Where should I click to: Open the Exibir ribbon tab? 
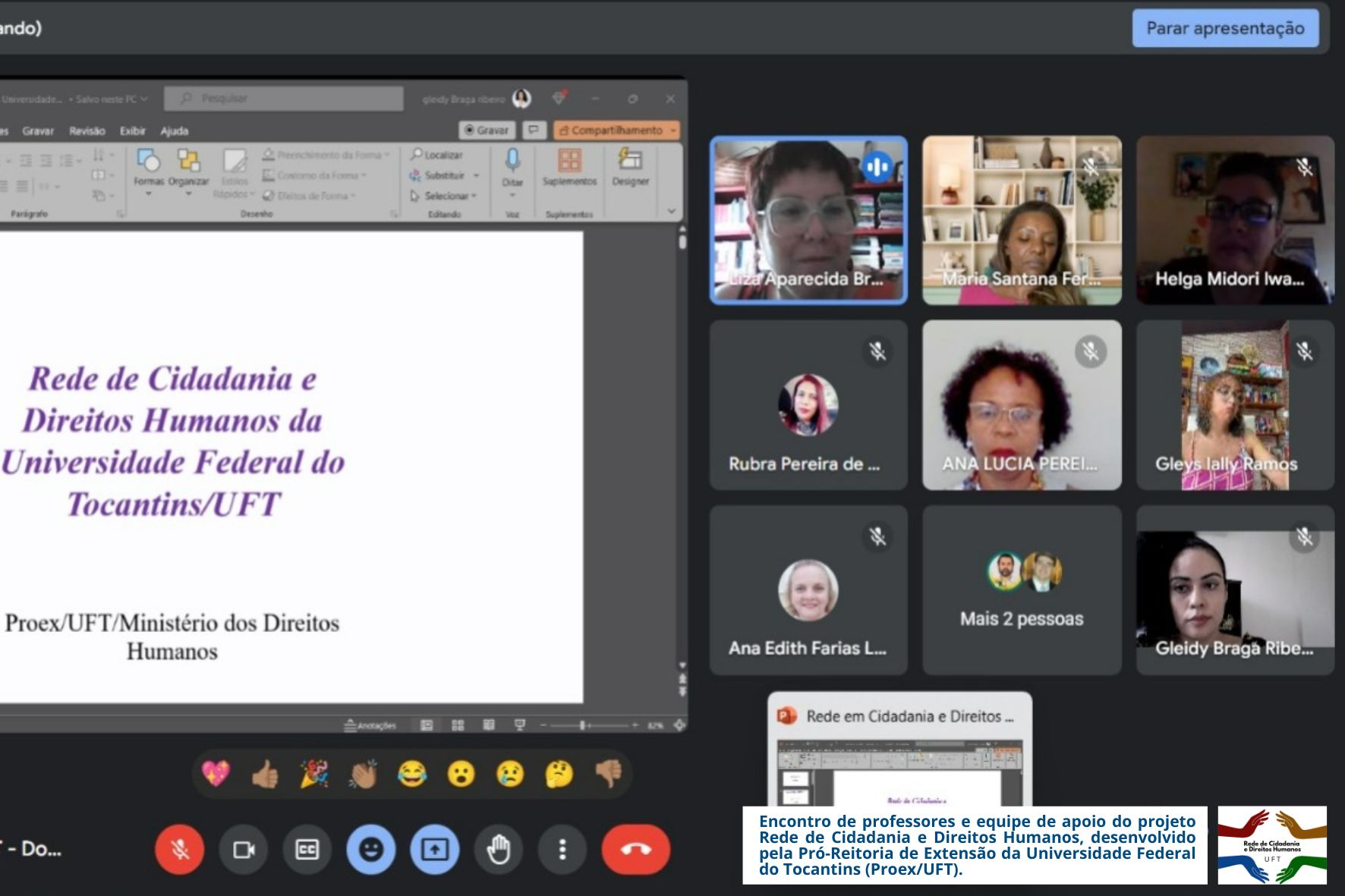[x=133, y=130]
